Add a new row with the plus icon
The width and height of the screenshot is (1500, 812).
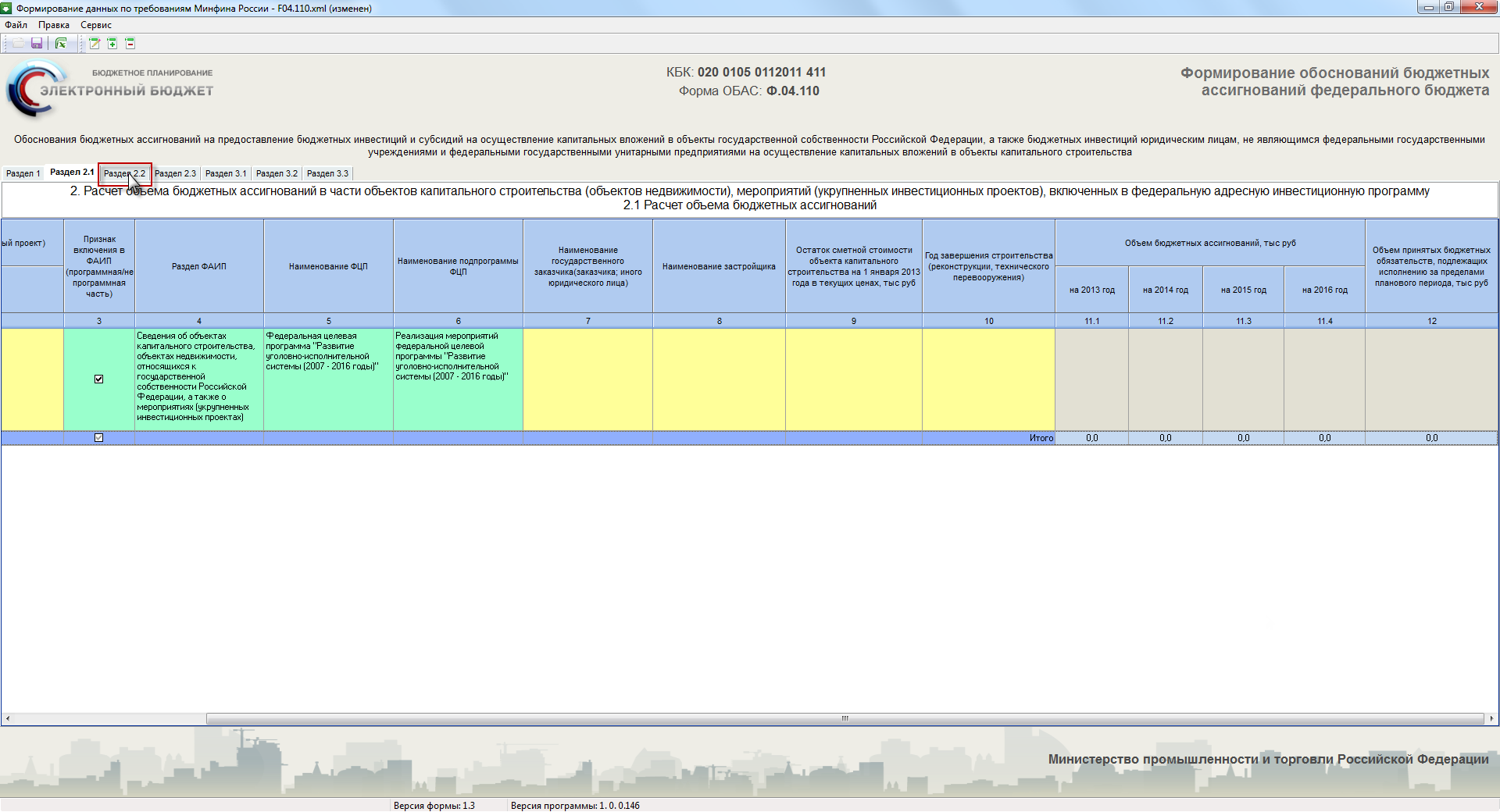(x=112, y=44)
